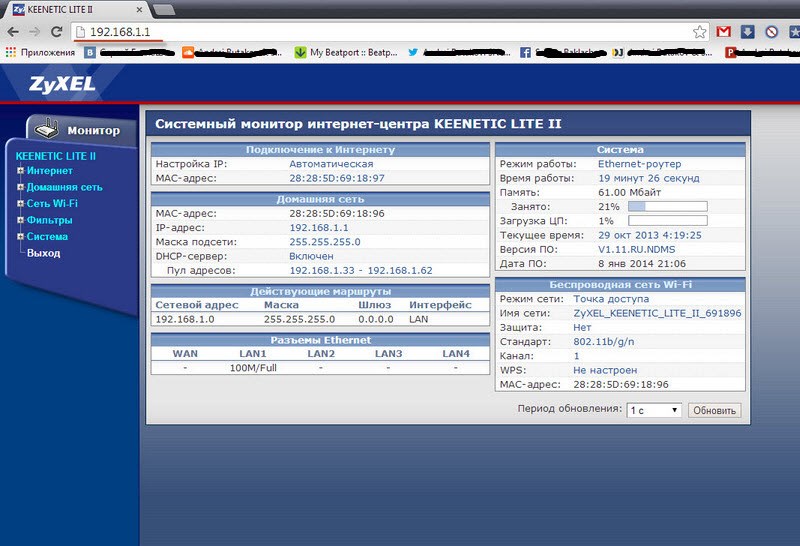Image resolution: width=800 pixels, height=546 pixels.
Task: Open the Сеть Wi-Fi menu item
Action: 52,203
